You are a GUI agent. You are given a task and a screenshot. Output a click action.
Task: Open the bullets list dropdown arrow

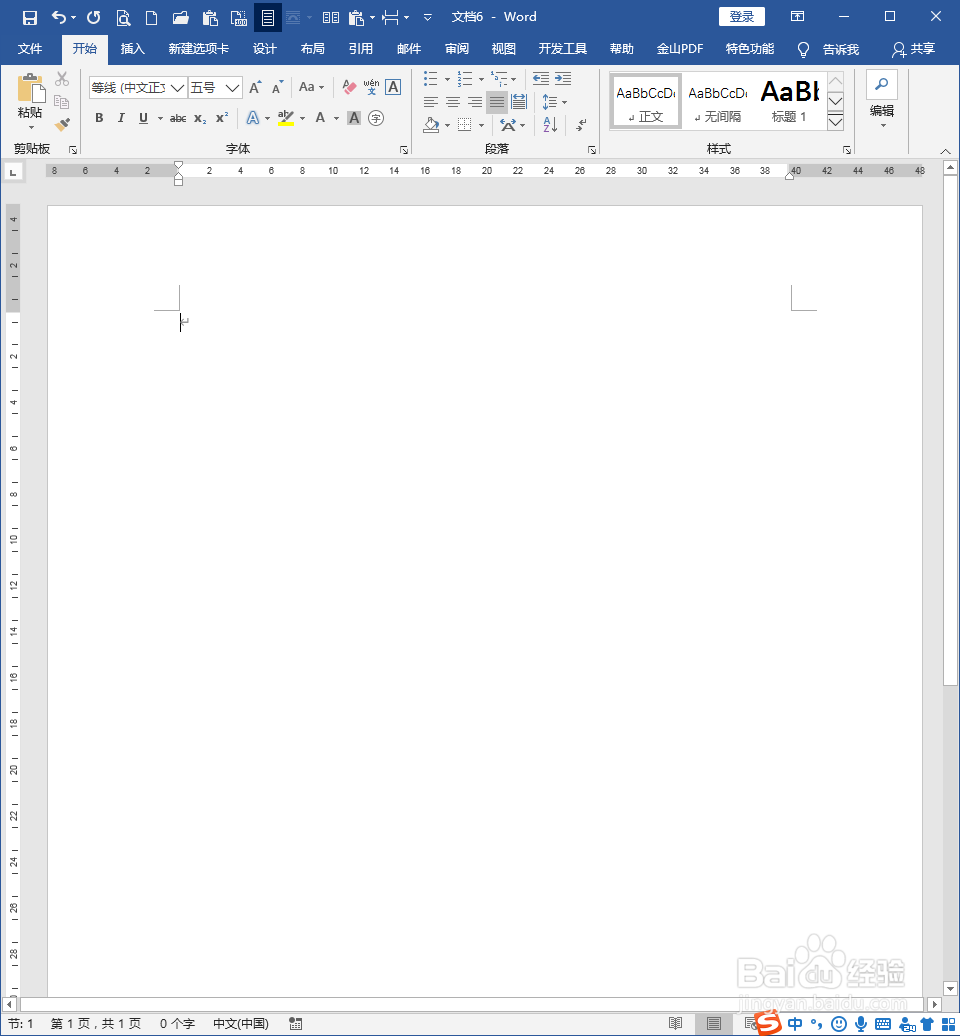(x=447, y=79)
